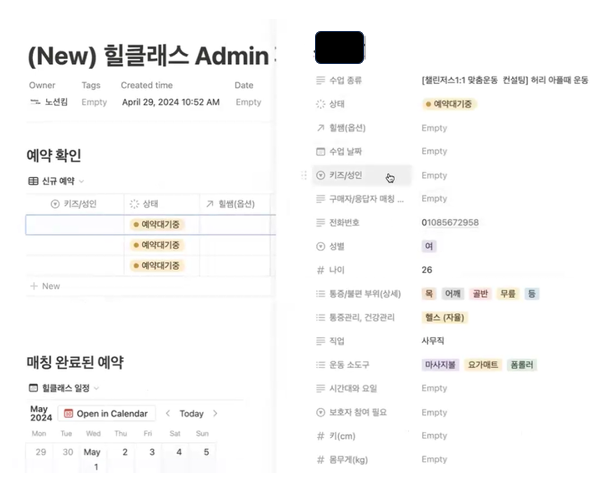This screenshot has width=605, height=502.
Task: Click the 직업 text property icon
Action: click(x=320, y=341)
